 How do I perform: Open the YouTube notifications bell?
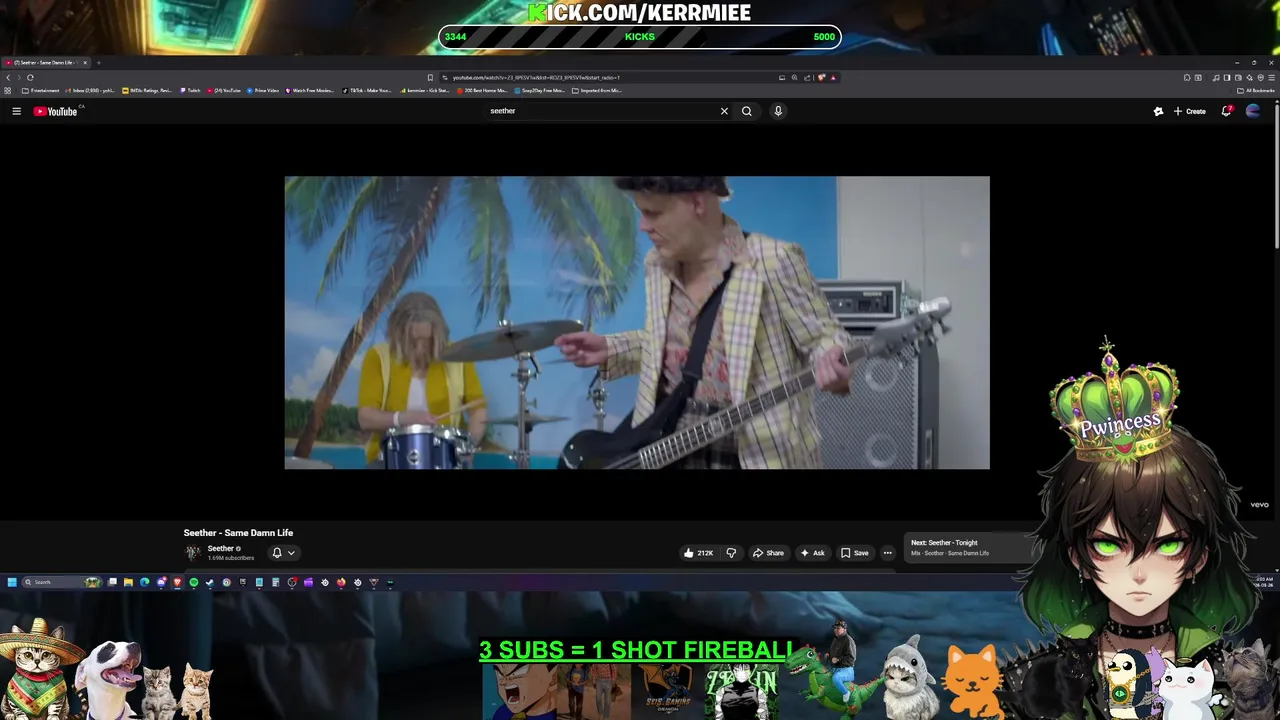[x=1226, y=111]
